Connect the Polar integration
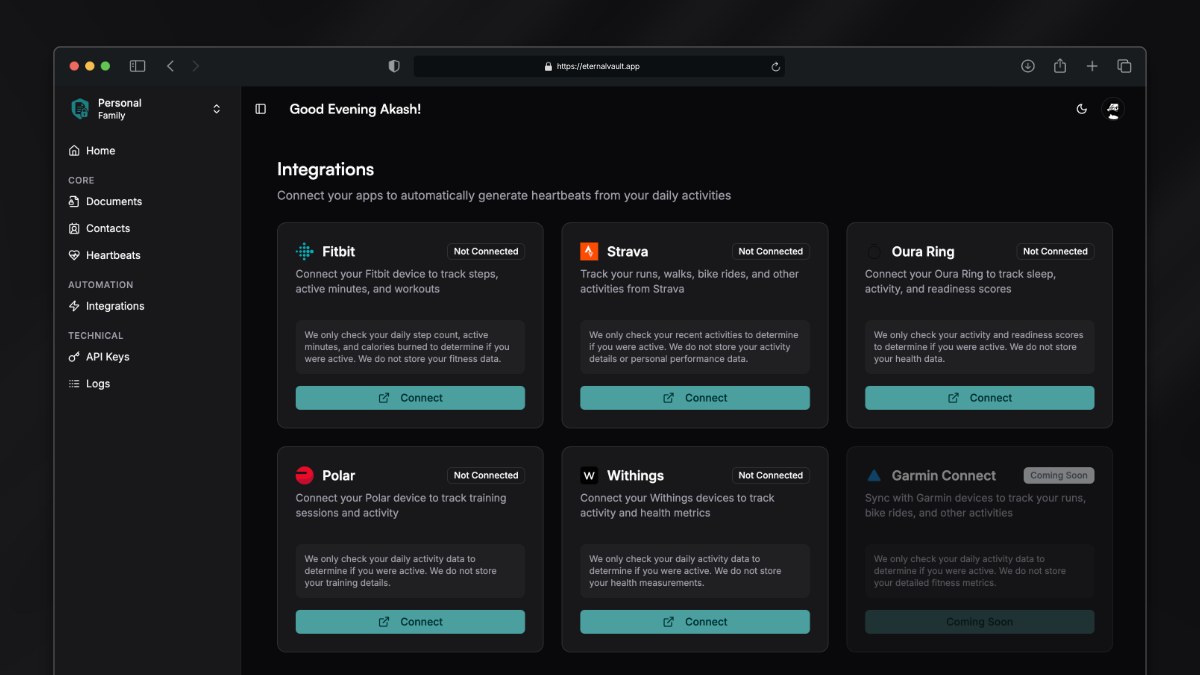Image resolution: width=1200 pixels, height=675 pixels. [410, 622]
